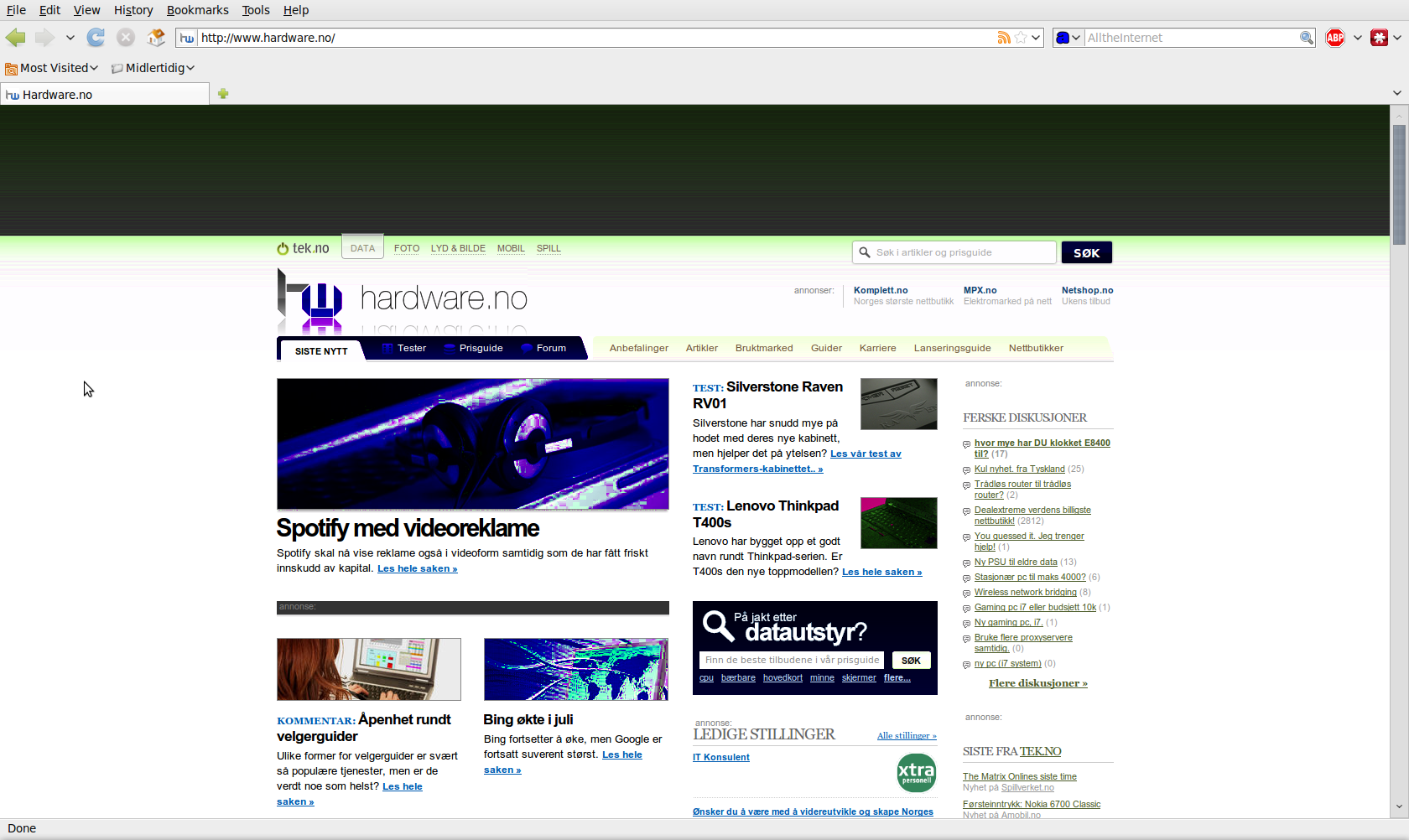Click the vertical page scrollbar thumb
This screenshot has width=1409, height=840.
click(1399, 184)
